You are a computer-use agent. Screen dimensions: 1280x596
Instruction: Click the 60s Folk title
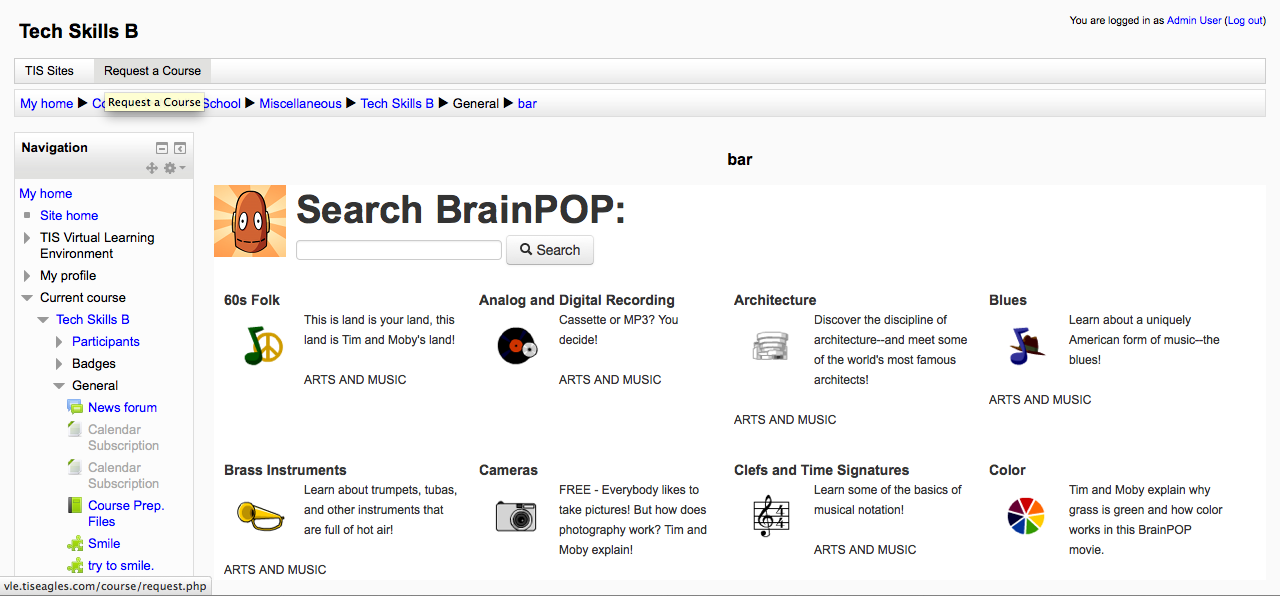(252, 300)
